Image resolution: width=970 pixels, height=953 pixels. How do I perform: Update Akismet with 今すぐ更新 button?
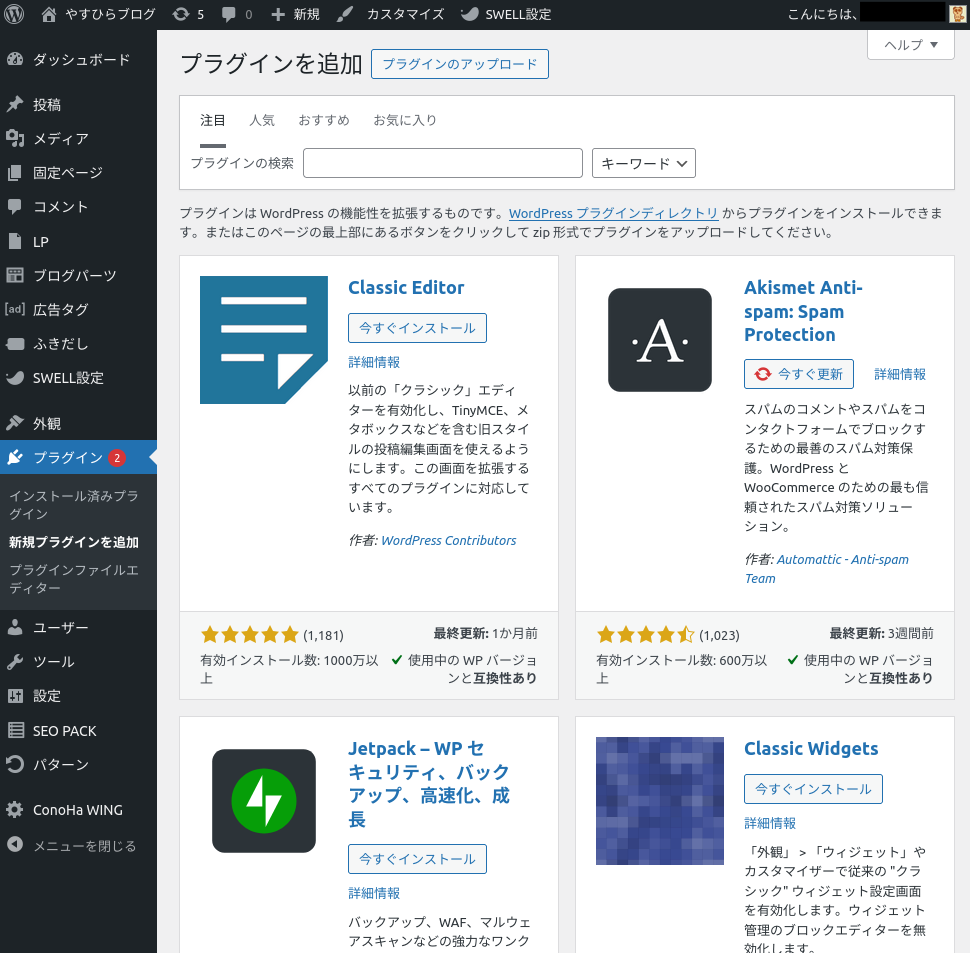coord(799,374)
